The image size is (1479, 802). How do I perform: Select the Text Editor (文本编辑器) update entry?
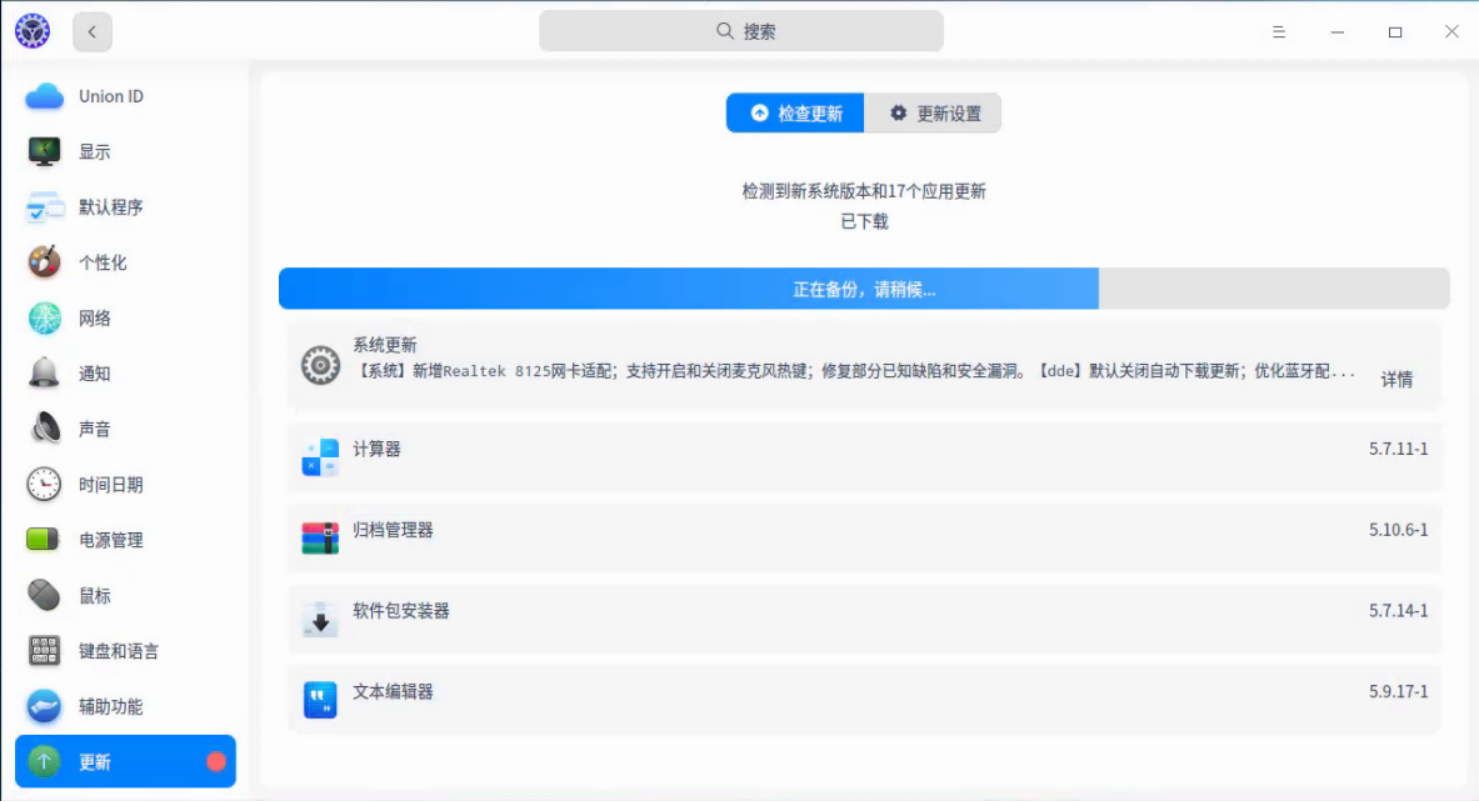pos(864,699)
